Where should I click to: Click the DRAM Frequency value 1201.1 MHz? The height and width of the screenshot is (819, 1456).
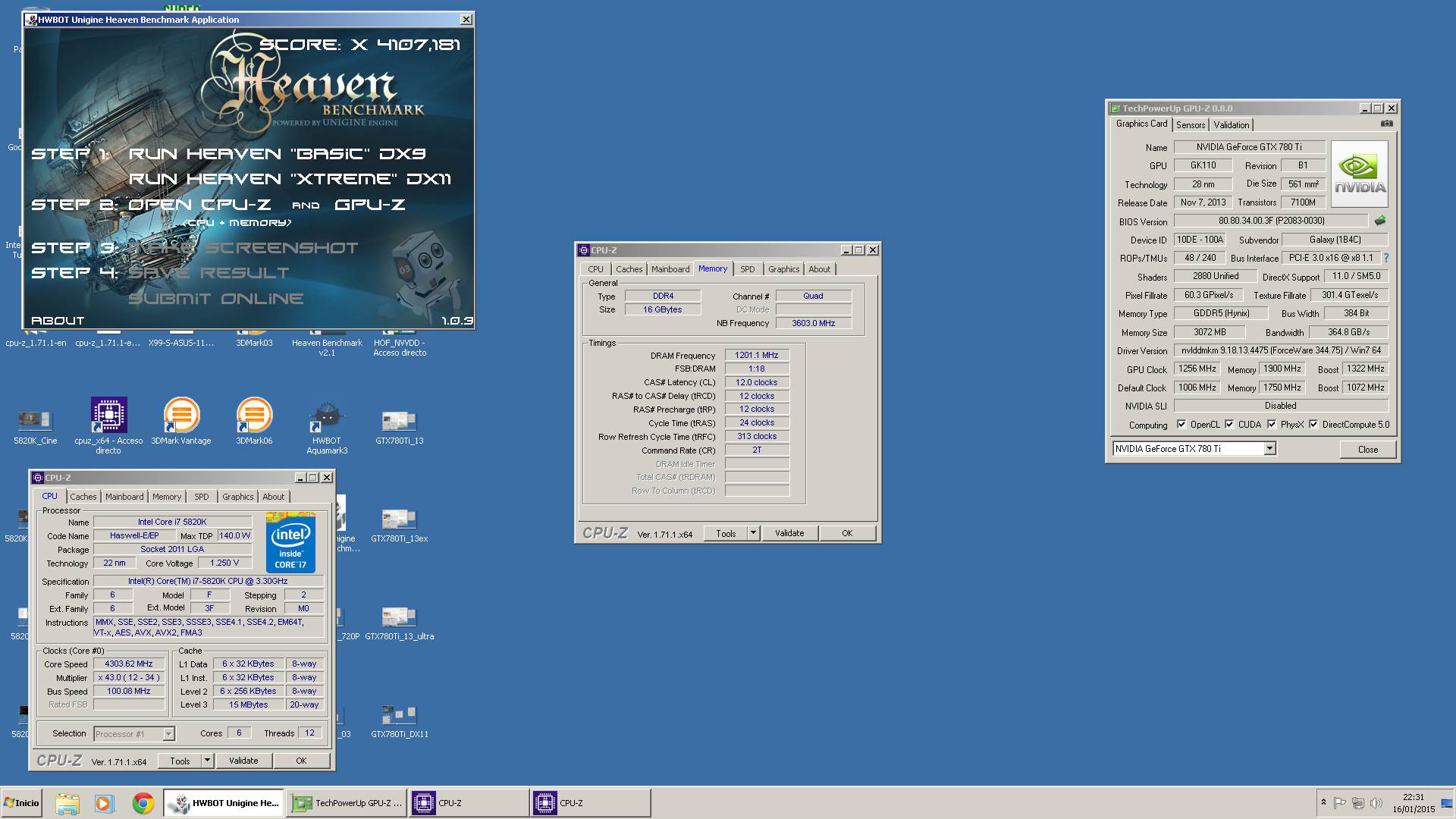point(757,355)
